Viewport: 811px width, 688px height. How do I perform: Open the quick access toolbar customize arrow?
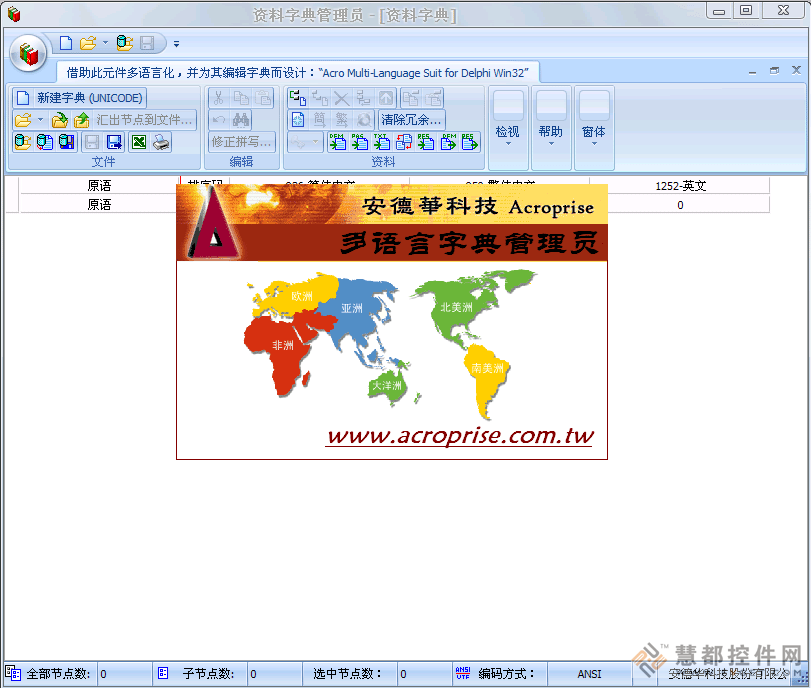pyautogui.click(x=176, y=44)
